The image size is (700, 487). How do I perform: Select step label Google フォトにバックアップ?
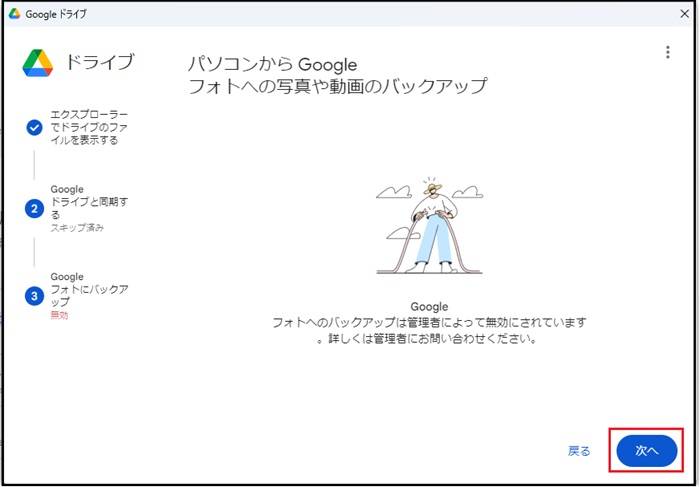89,289
